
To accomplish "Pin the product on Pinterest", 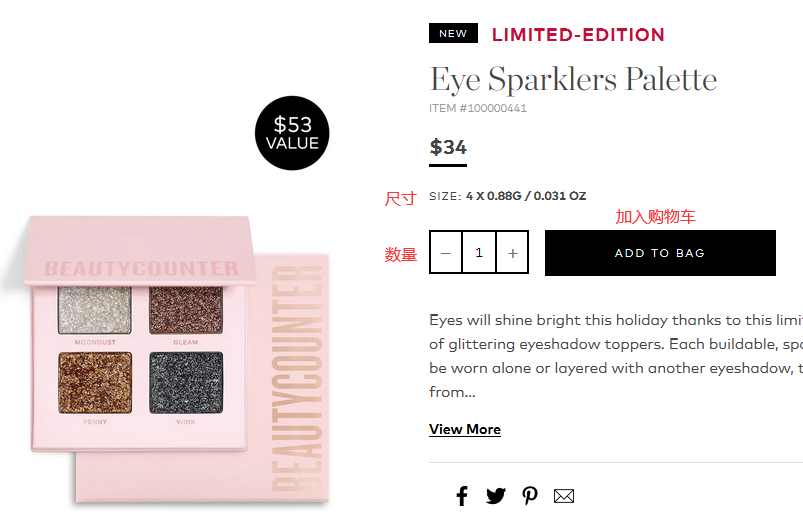I will click(530, 496).
